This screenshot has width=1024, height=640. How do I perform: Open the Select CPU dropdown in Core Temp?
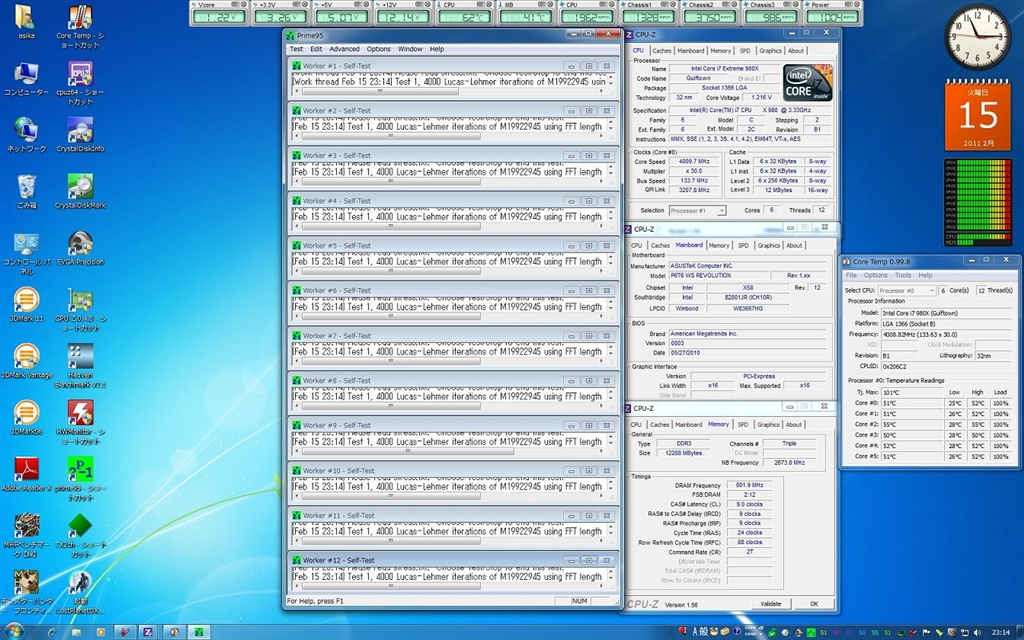click(905, 291)
